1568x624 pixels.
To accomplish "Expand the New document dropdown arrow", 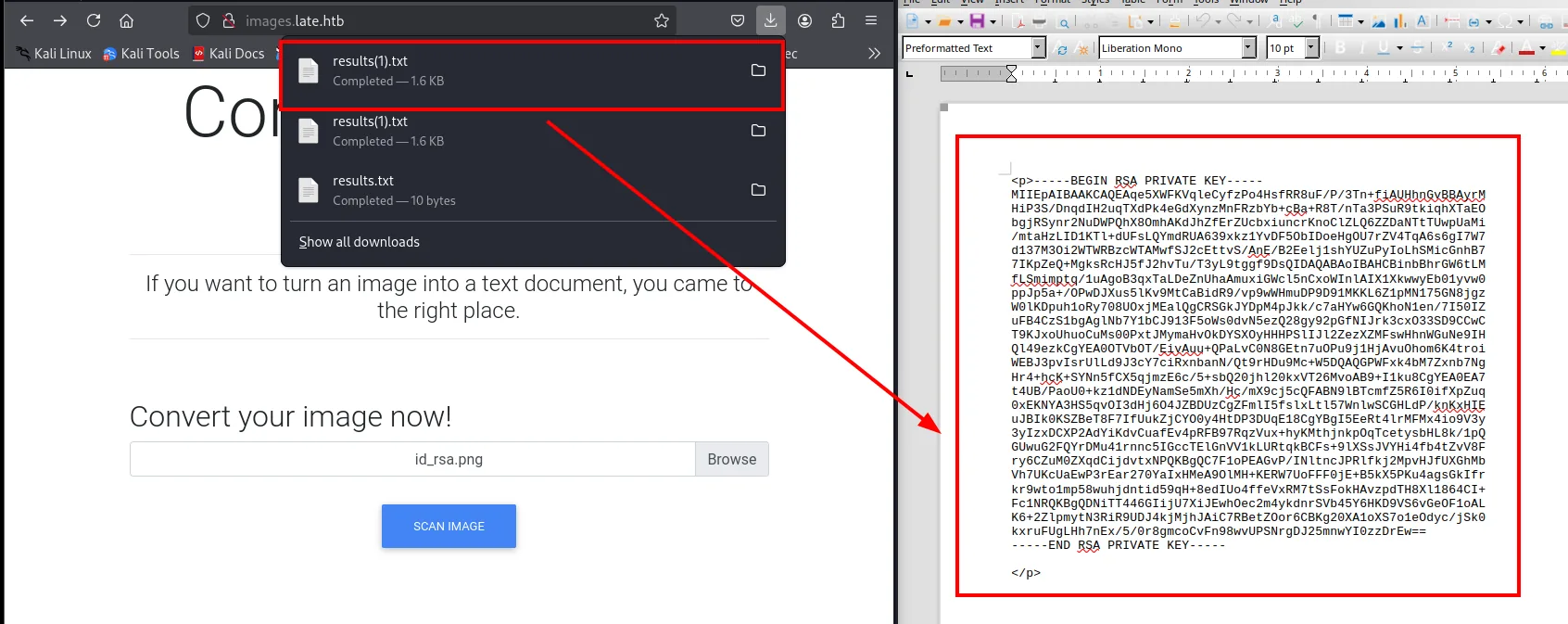I will click(x=928, y=22).
